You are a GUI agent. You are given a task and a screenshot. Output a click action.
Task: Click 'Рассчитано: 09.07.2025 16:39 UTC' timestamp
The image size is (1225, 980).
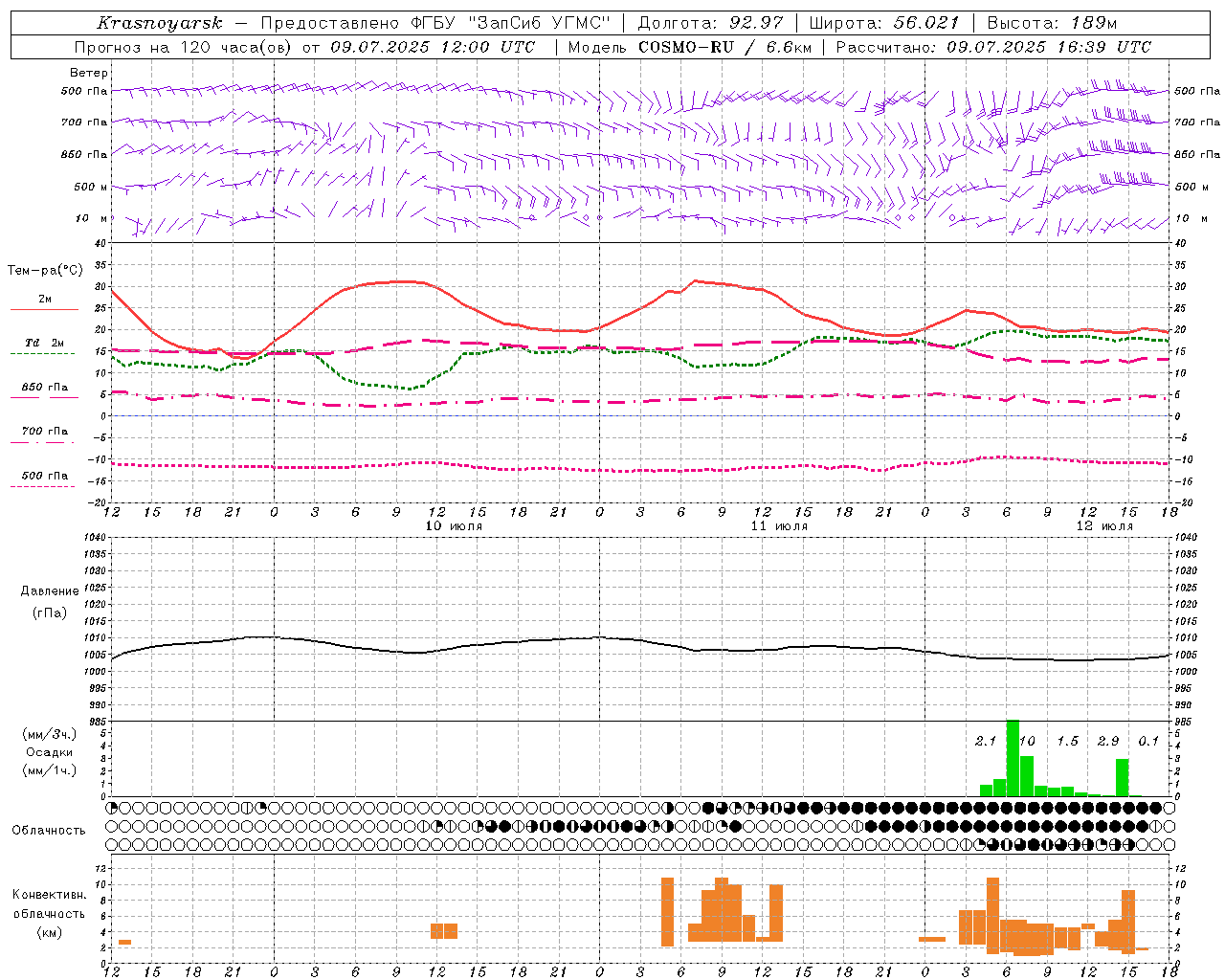point(993,47)
